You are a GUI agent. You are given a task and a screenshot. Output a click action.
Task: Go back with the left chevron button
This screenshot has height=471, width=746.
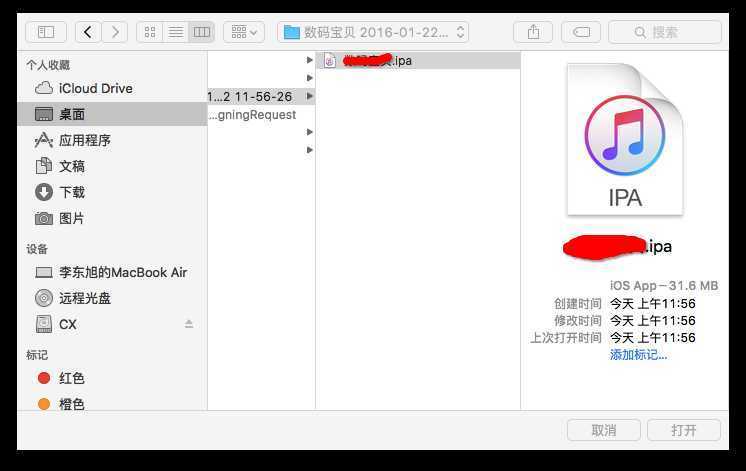pos(88,32)
